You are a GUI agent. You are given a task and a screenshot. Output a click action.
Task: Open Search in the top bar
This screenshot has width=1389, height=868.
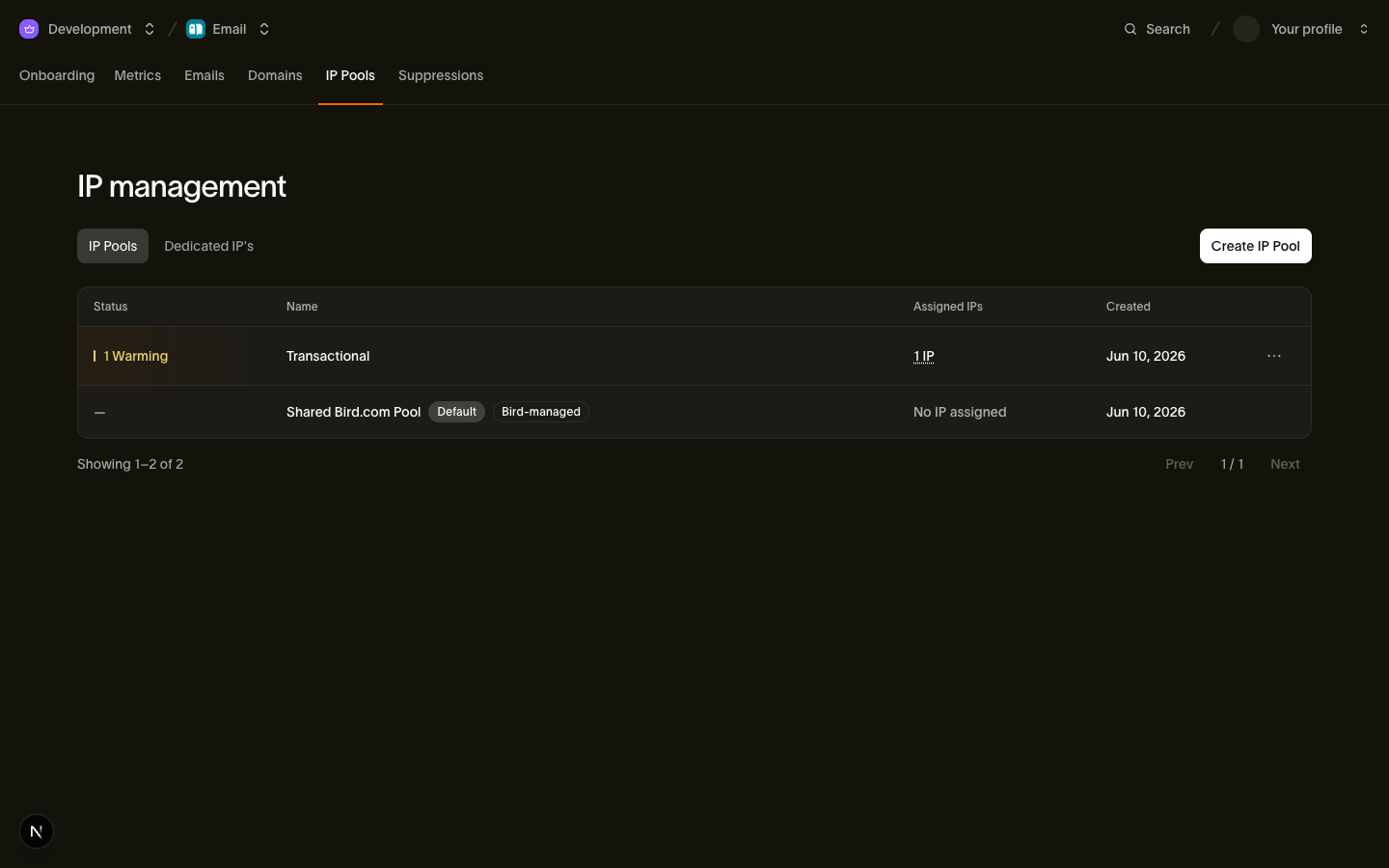[1157, 29]
